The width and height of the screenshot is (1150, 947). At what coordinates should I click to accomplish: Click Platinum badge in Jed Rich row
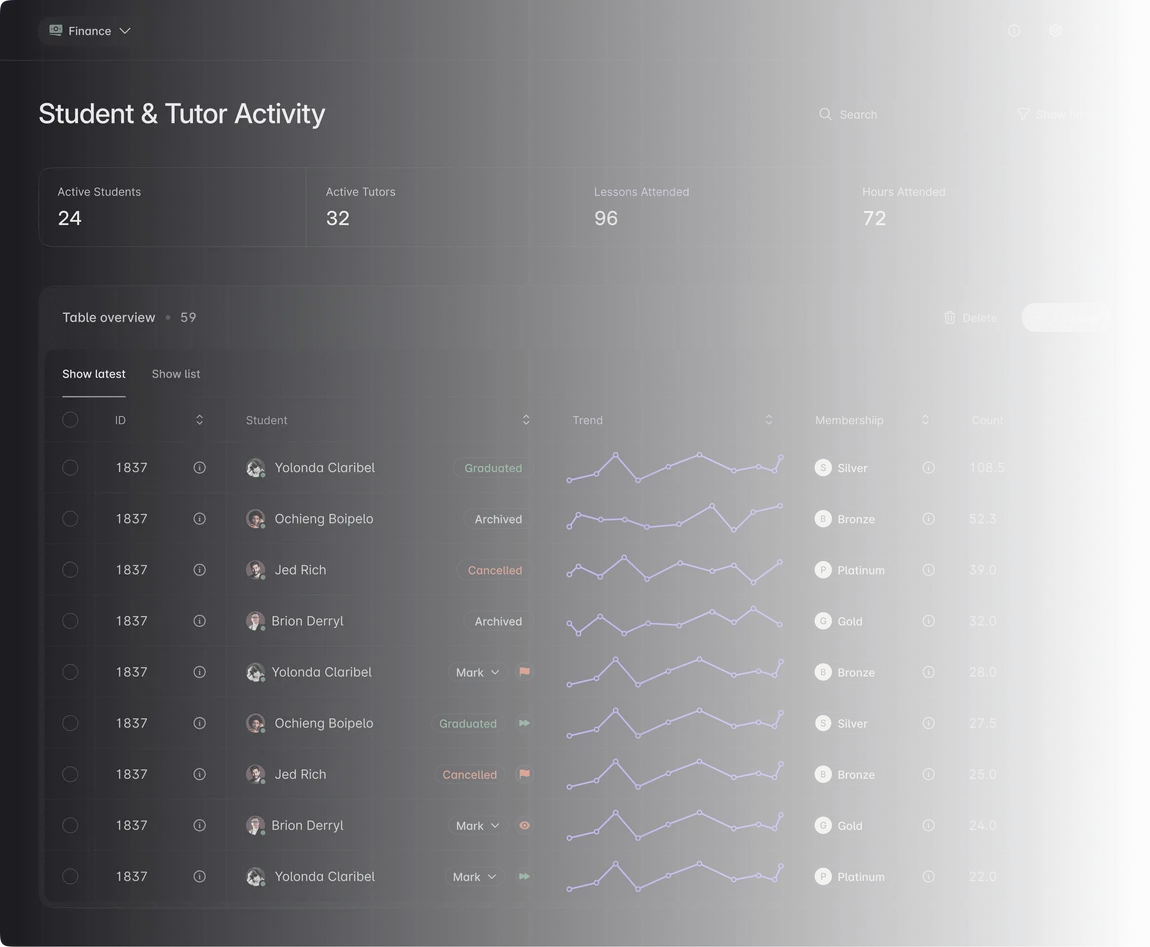[x=850, y=570]
